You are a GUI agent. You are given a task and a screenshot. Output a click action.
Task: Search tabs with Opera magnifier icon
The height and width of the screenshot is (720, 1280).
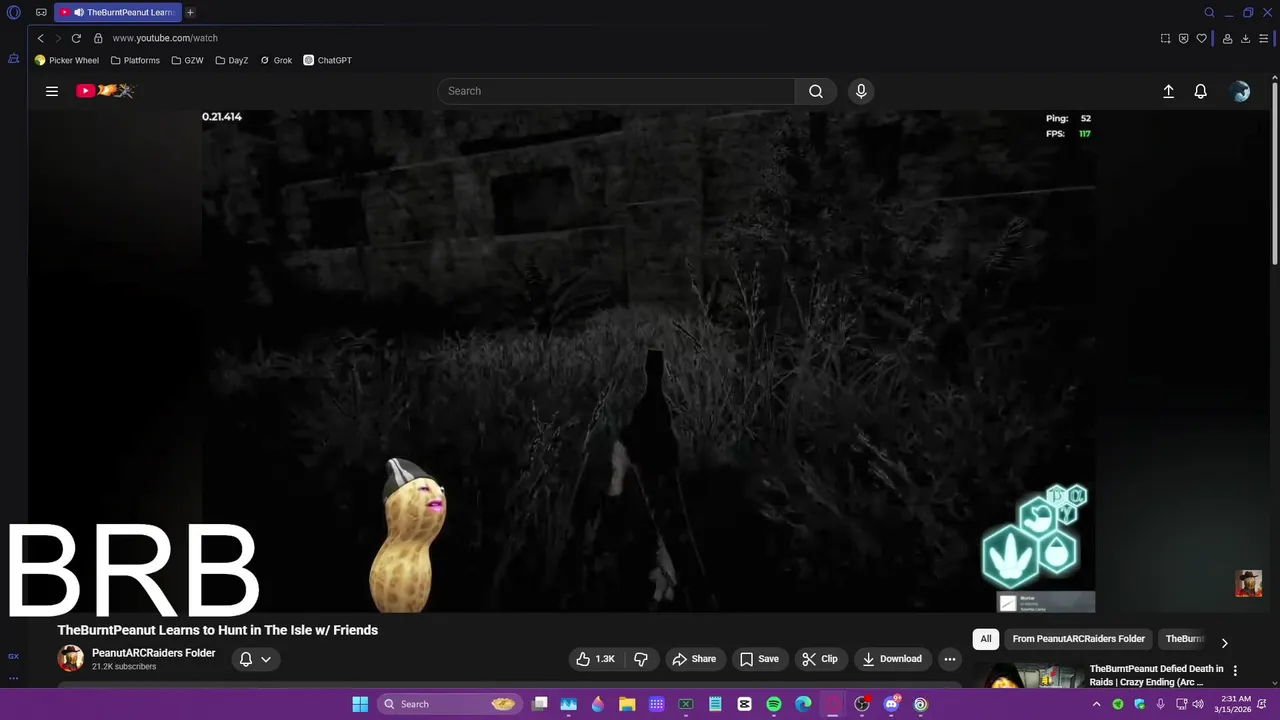pyautogui.click(x=1209, y=13)
